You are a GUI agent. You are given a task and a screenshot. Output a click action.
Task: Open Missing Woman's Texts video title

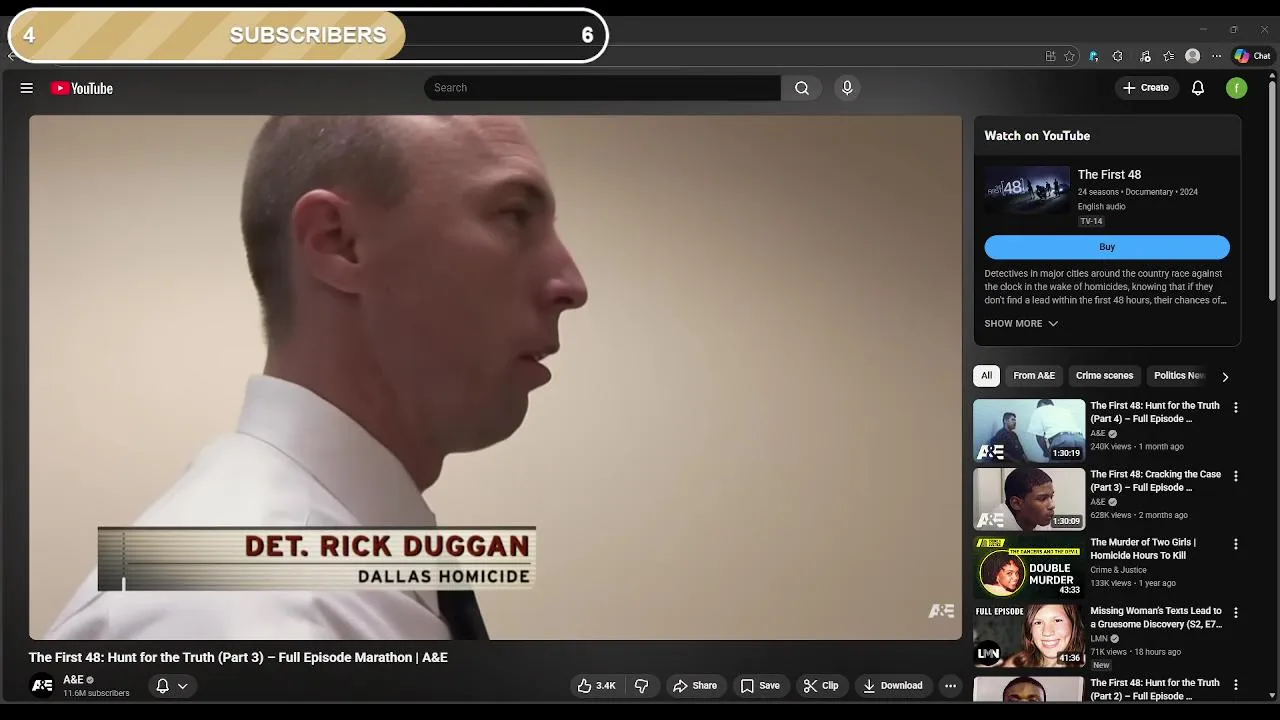pyautogui.click(x=1156, y=617)
